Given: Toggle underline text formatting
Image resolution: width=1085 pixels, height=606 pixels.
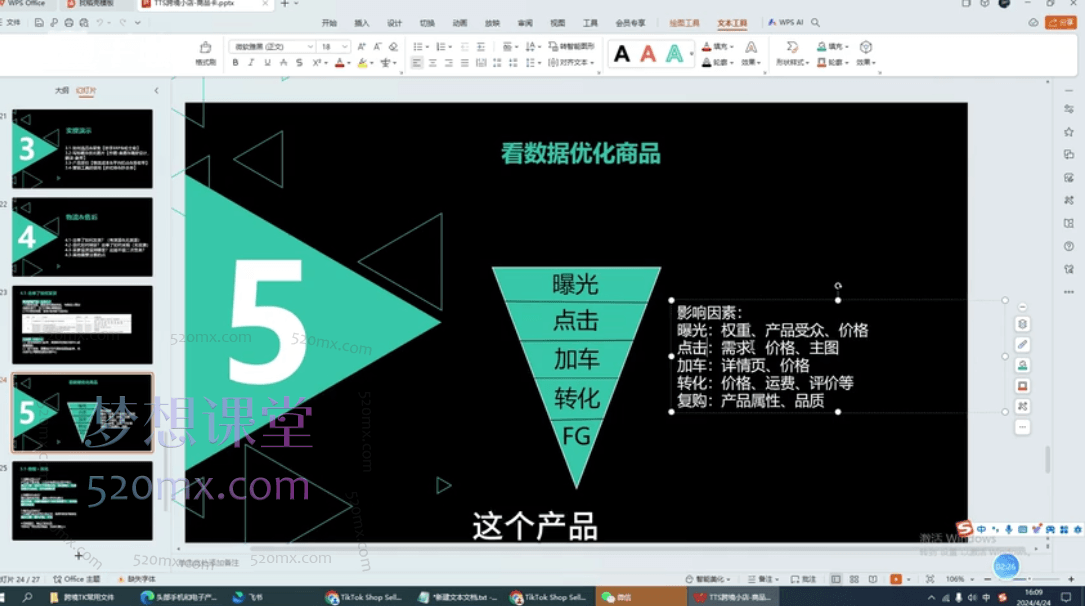Looking at the screenshot, I should click(267, 63).
